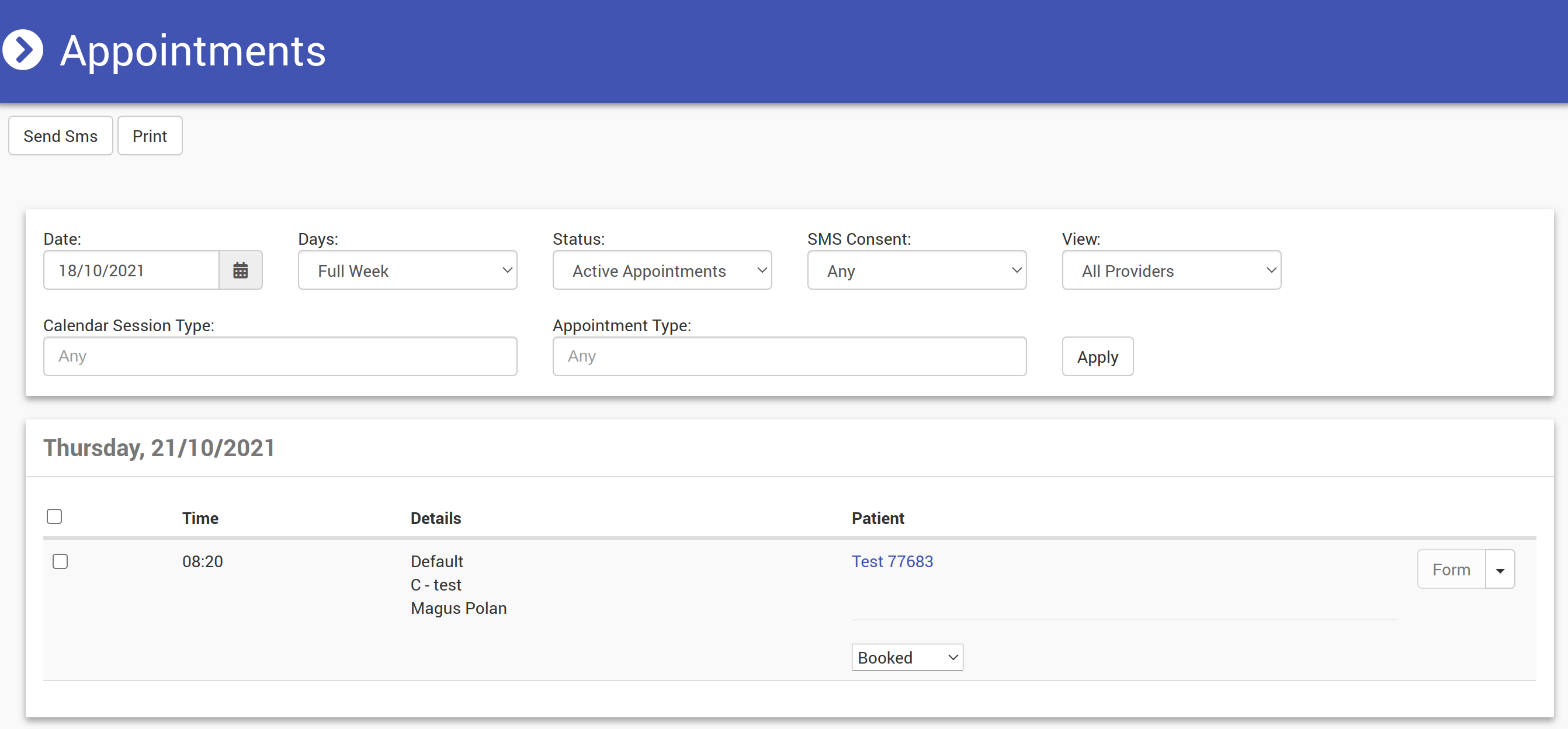Click into the Date input field
The image size is (1568, 729).
(x=131, y=270)
